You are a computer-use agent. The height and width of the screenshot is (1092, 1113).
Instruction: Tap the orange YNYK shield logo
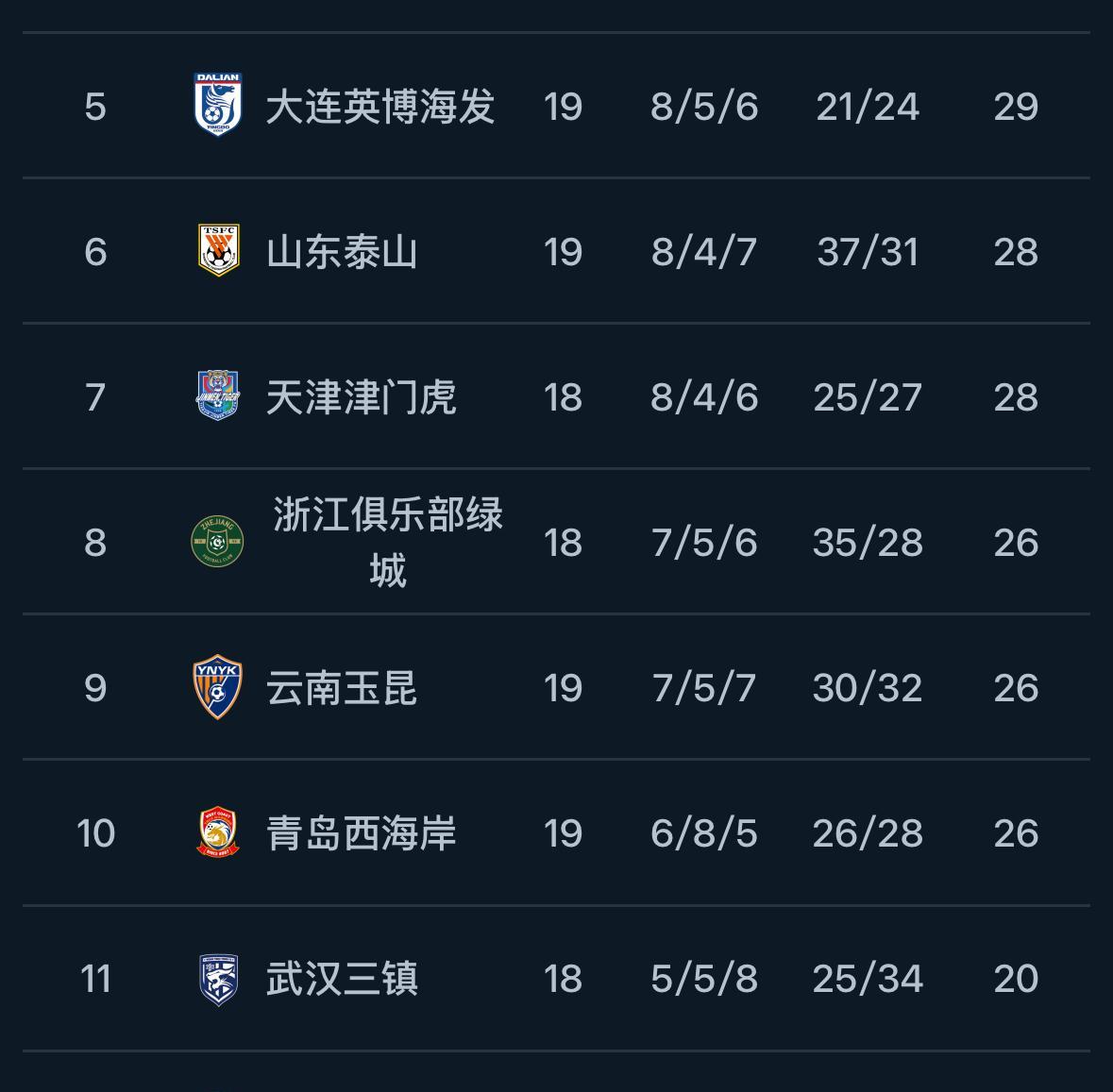coord(218,686)
